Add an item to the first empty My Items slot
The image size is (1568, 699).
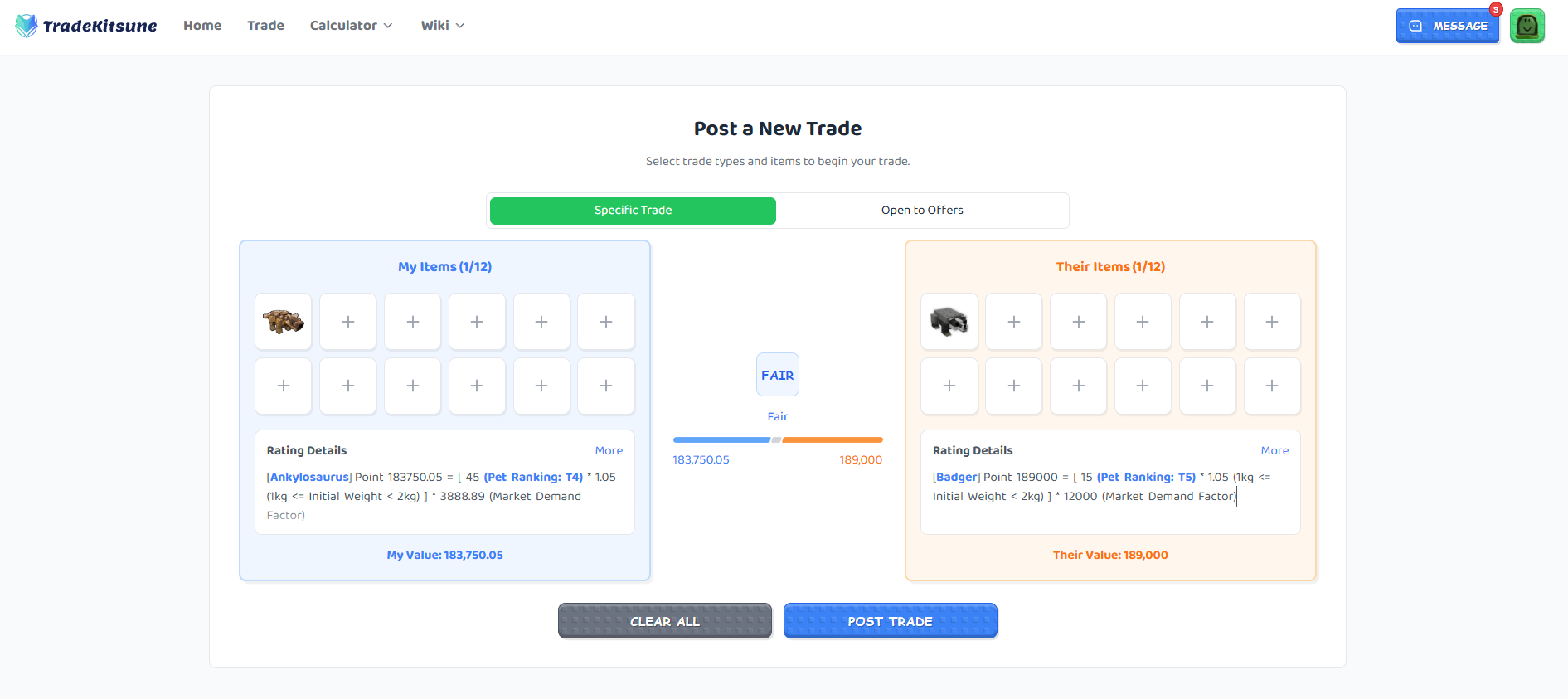pyautogui.click(x=347, y=322)
